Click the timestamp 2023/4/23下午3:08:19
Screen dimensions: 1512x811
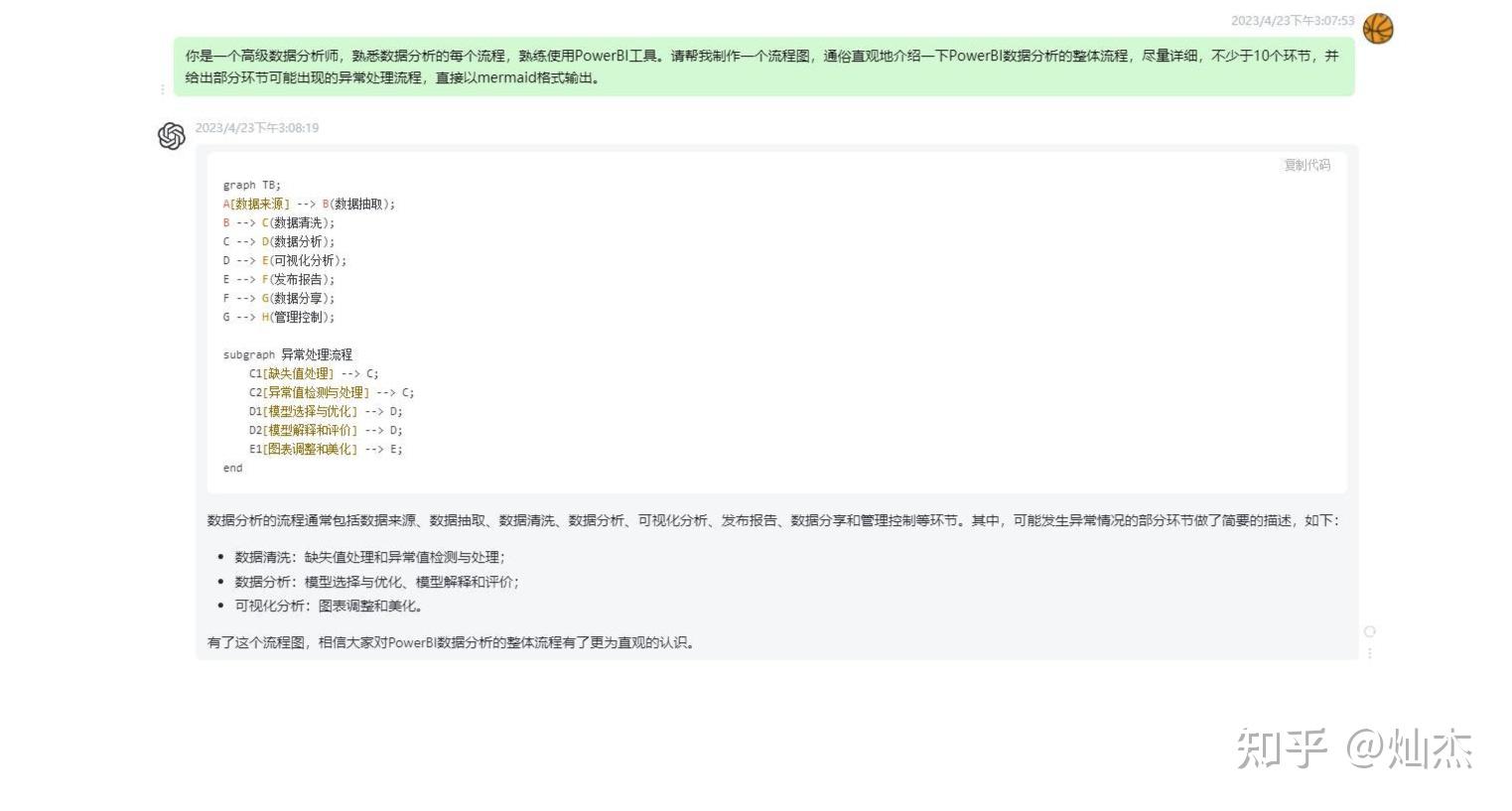tap(257, 128)
